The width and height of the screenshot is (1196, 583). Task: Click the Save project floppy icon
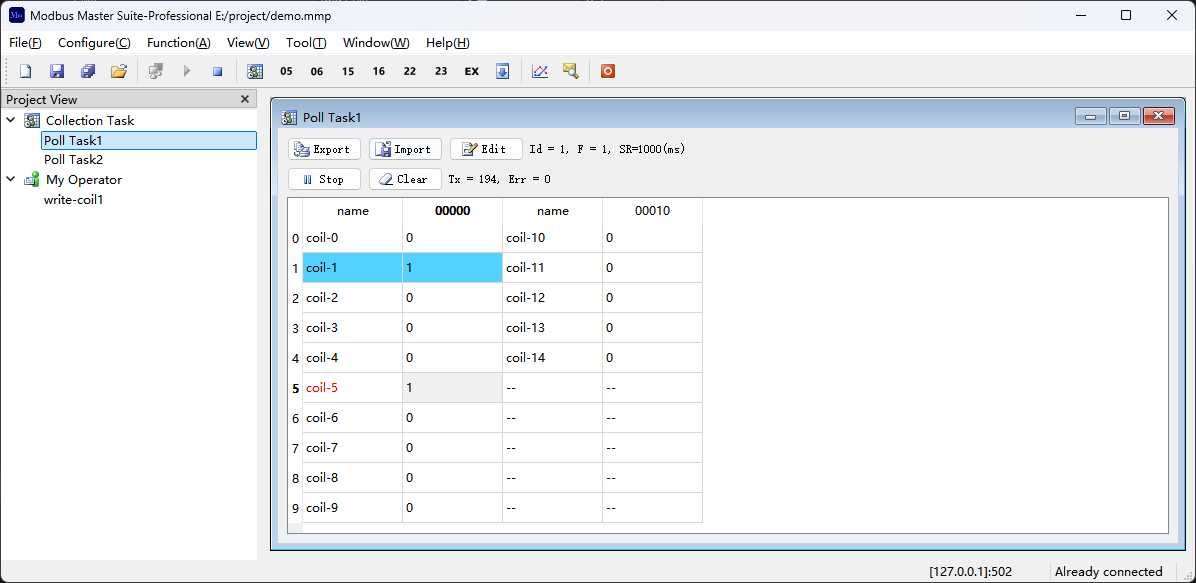(57, 71)
